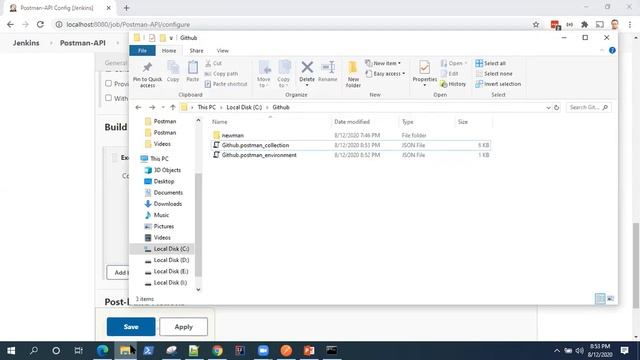
Task: Switch to the View ribbon tab
Action: click(222, 51)
